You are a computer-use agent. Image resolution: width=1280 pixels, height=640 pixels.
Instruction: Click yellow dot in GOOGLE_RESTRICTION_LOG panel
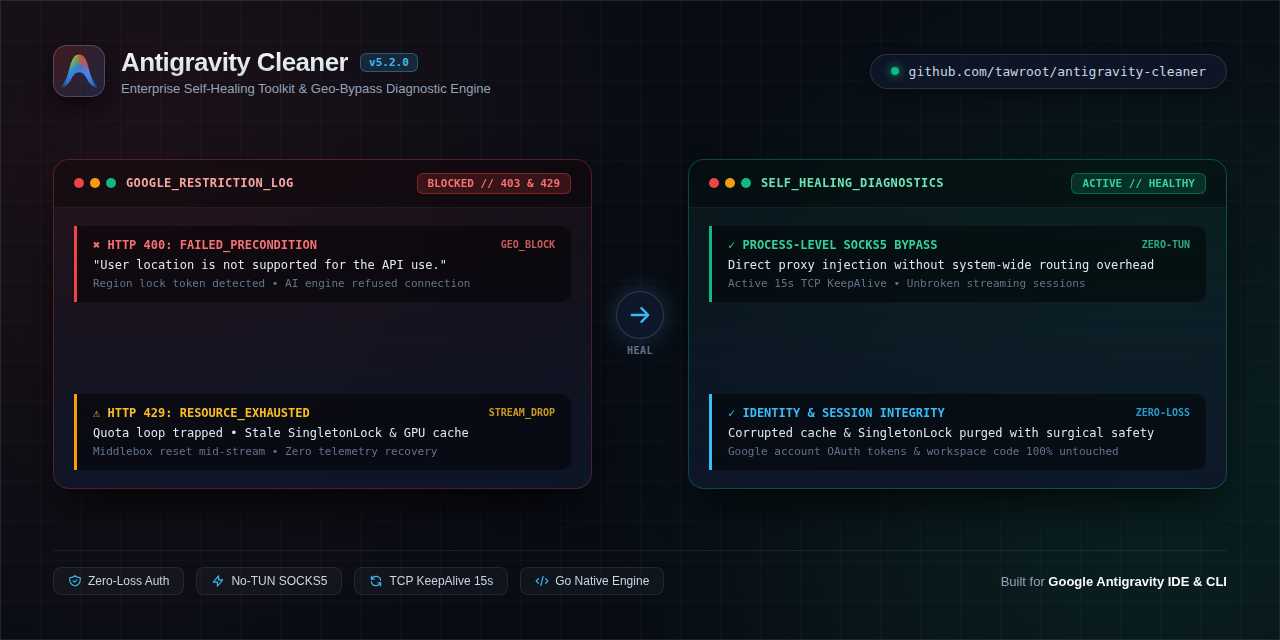click(x=95, y=183)
